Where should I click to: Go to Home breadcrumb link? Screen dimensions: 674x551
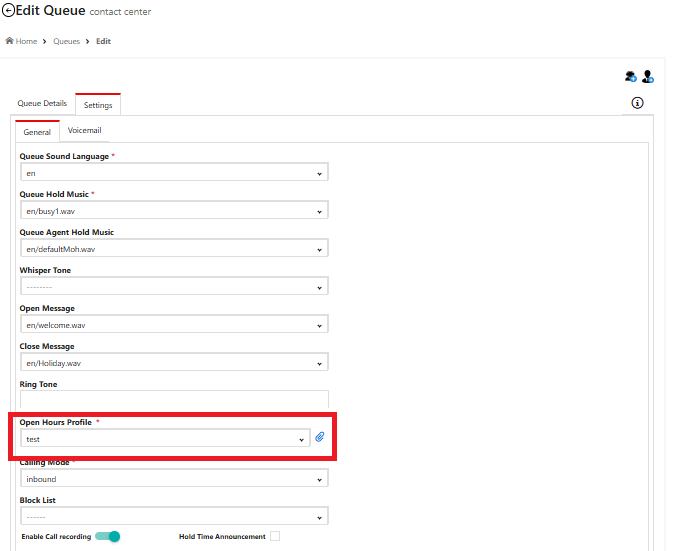tap(26, 41)
